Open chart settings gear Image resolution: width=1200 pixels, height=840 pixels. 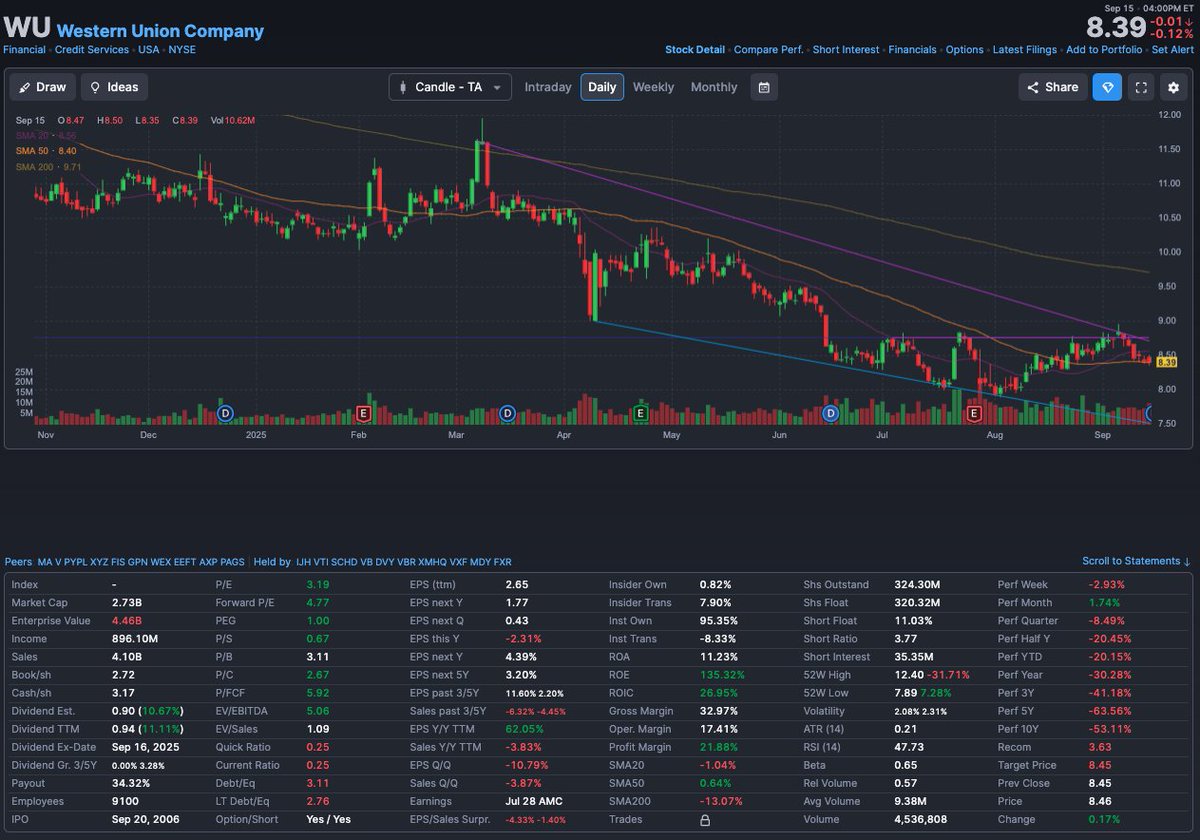pos(1174,87)
